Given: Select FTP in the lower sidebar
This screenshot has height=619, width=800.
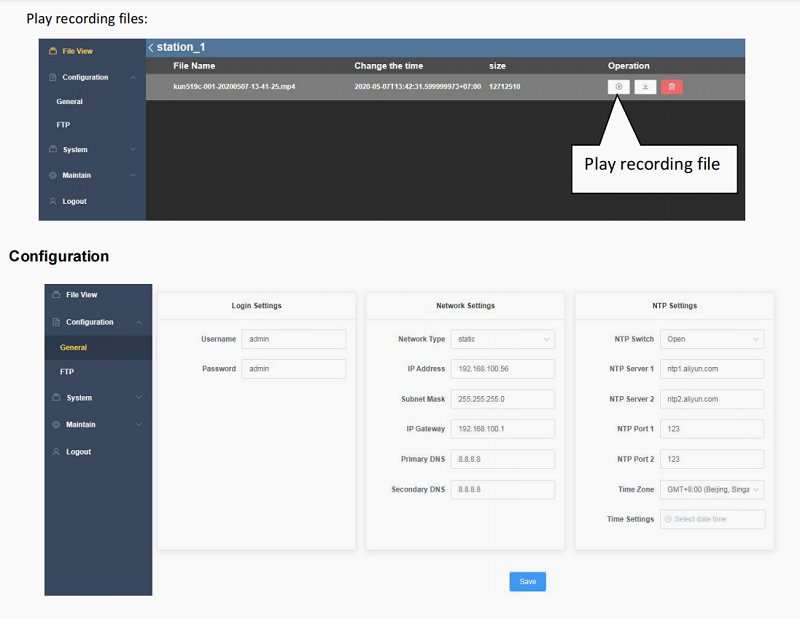Looking at the screenshot, I should click(x=67, y=371).
